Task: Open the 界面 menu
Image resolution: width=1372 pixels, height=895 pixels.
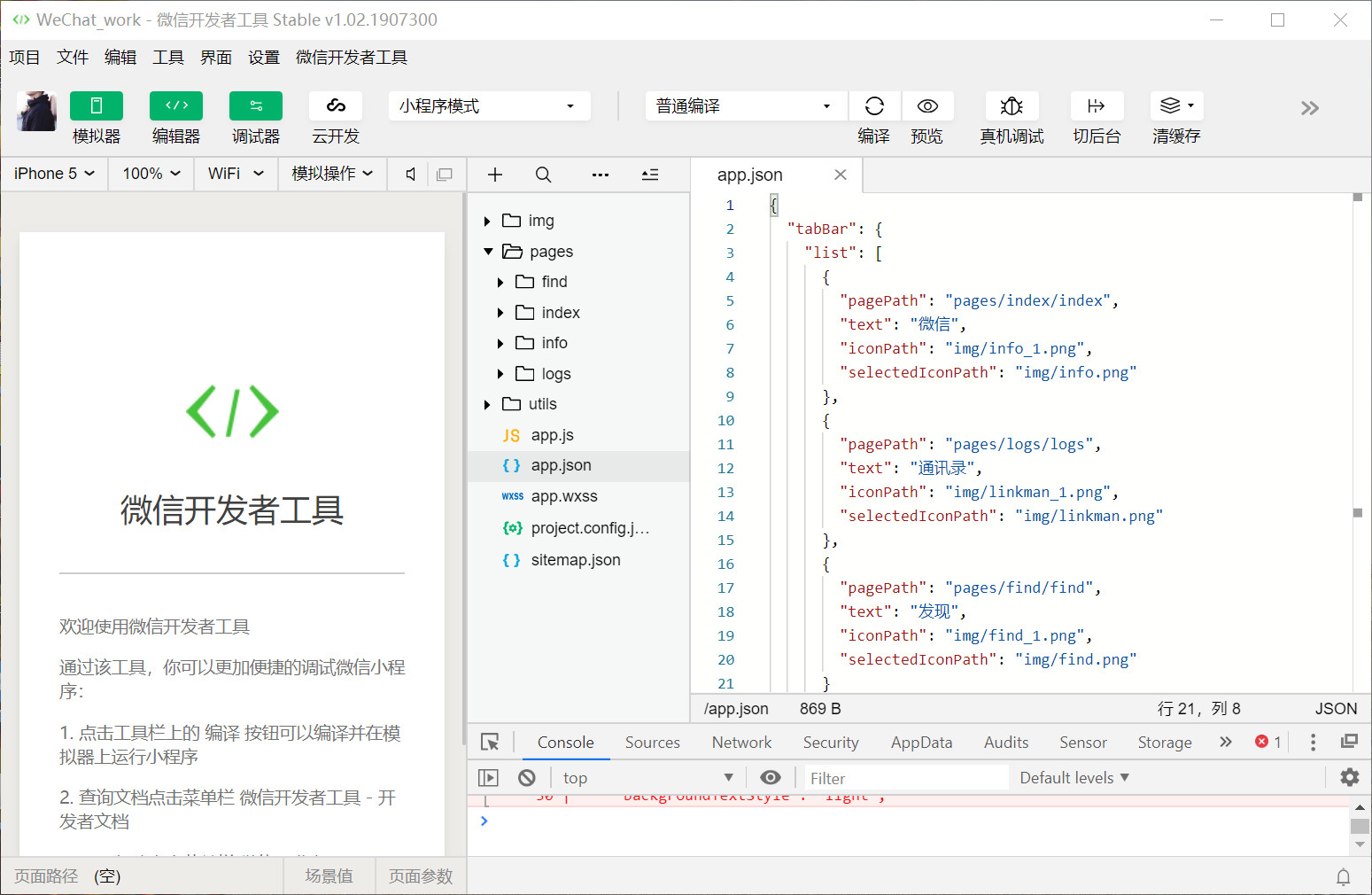Action: tap(216, 58)
